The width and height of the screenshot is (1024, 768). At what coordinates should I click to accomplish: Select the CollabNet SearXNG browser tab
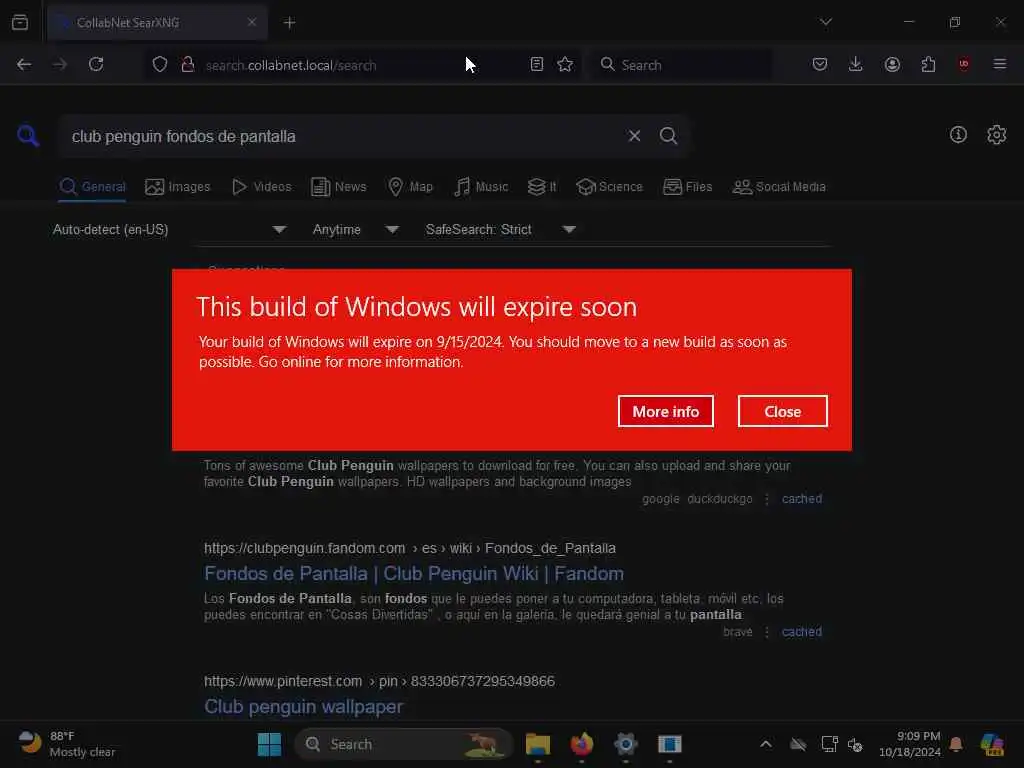coord(157,22)
